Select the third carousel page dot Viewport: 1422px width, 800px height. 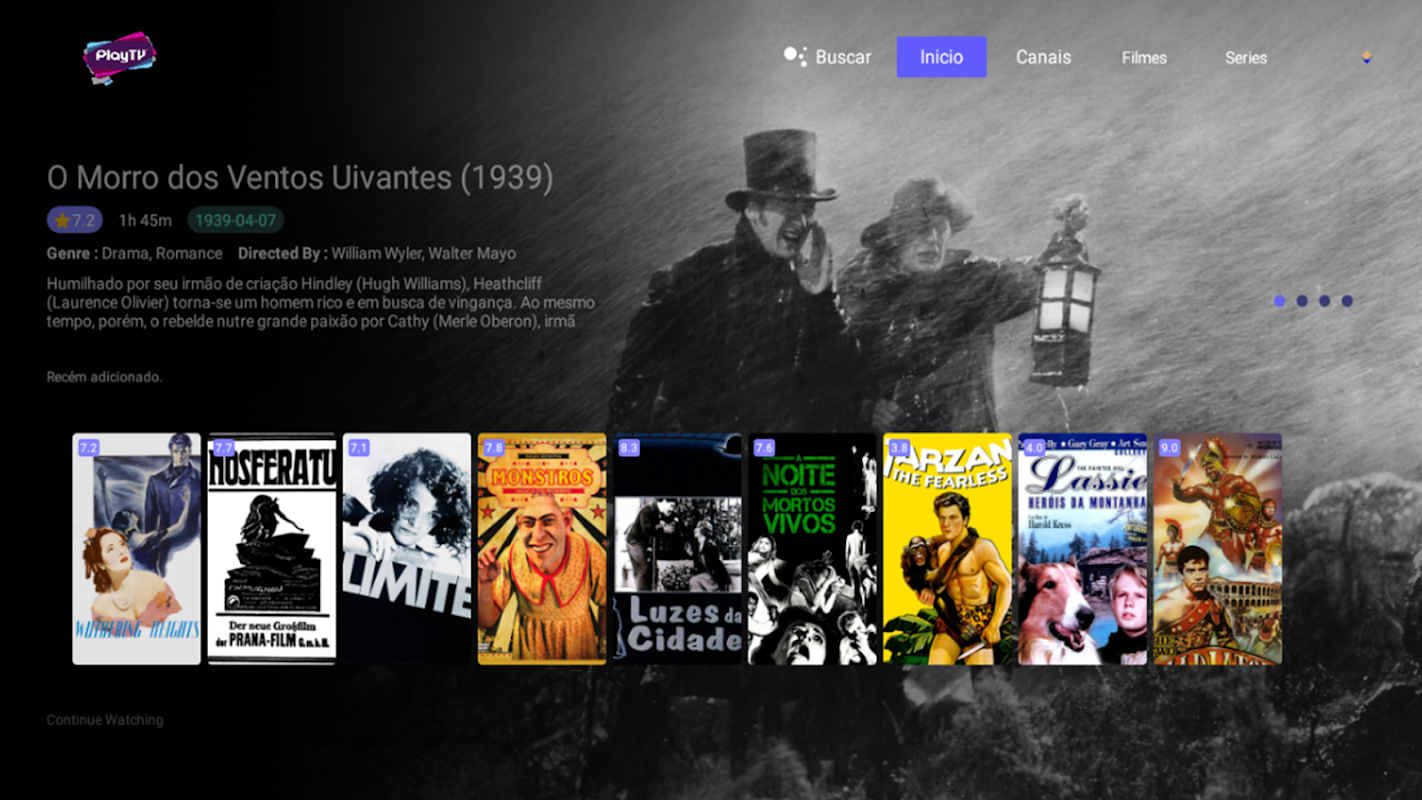[1325, 301]
